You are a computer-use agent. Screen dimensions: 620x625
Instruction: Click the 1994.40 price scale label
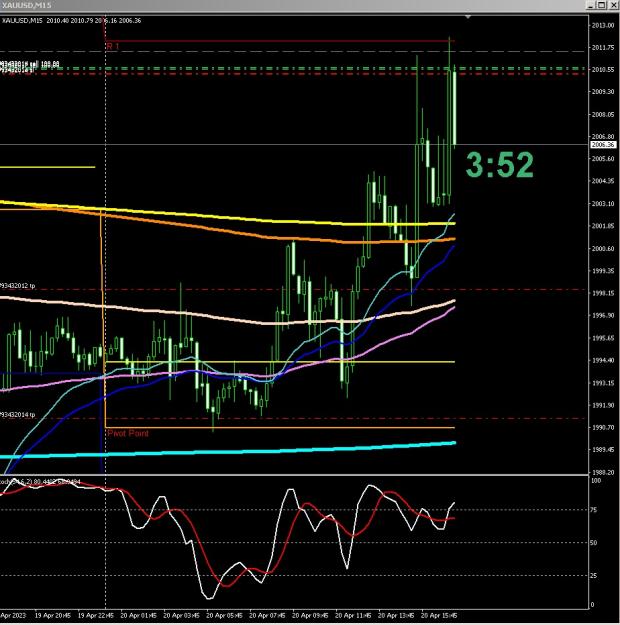pos(603,360)
